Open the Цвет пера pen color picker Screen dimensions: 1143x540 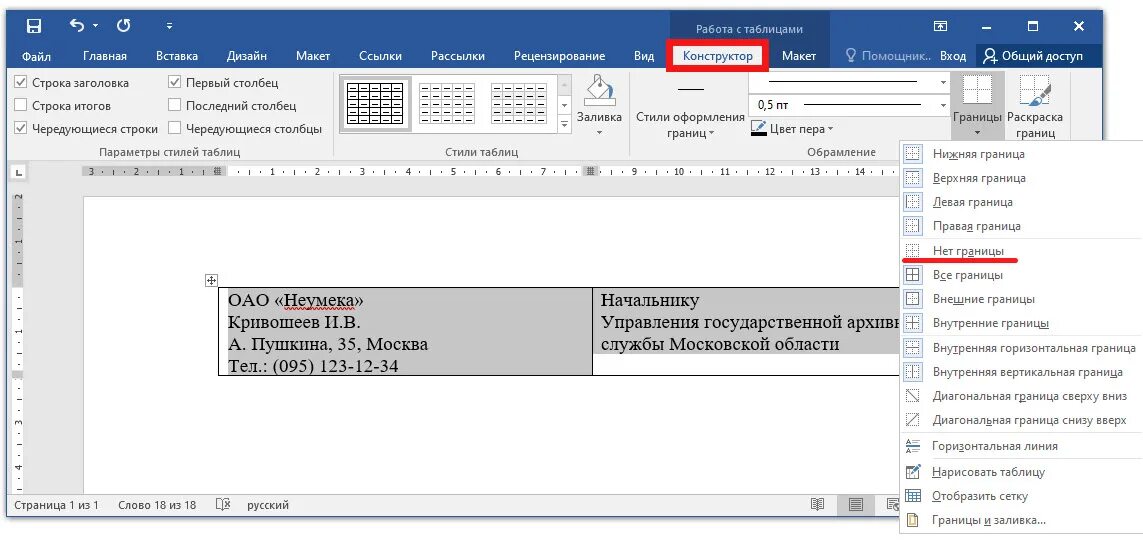coord(792,129)
